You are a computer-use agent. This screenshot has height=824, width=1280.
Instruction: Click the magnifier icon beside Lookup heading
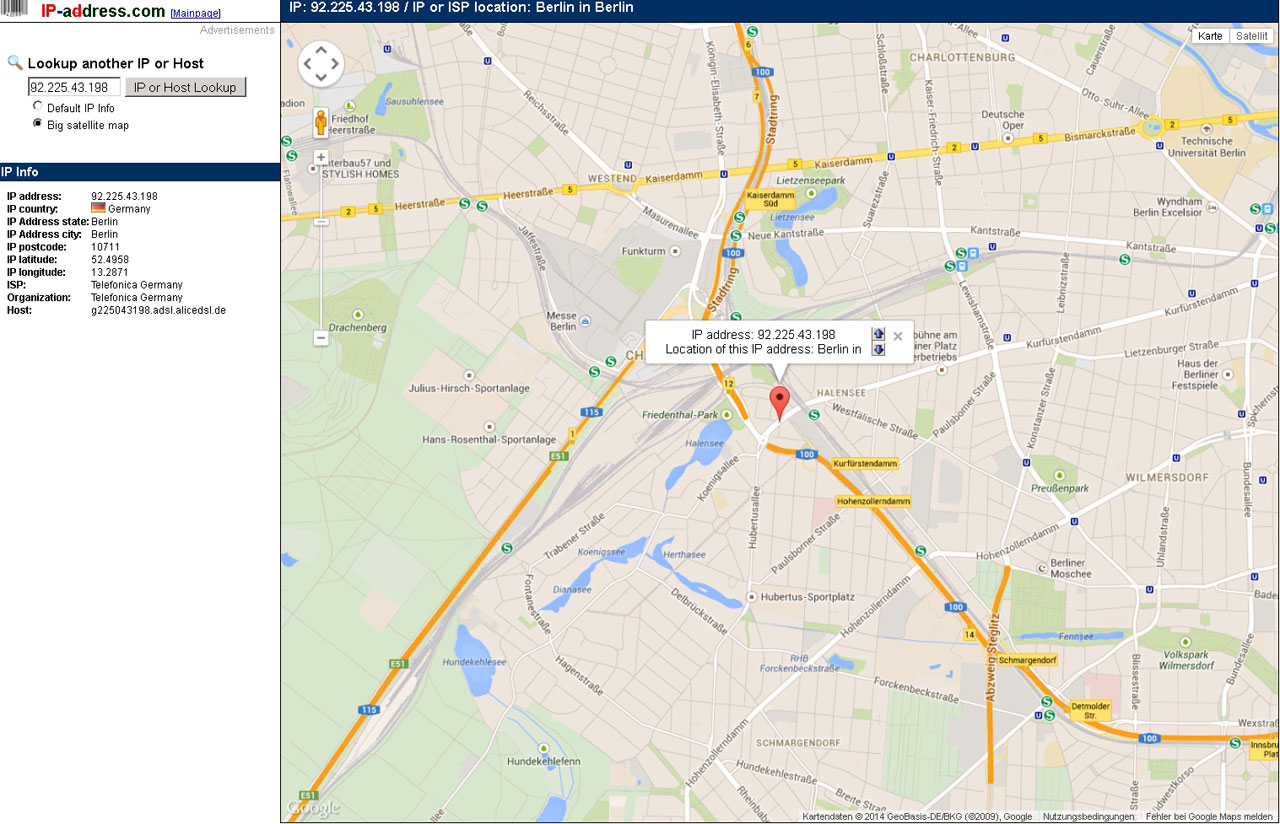(x=15, y=63)
